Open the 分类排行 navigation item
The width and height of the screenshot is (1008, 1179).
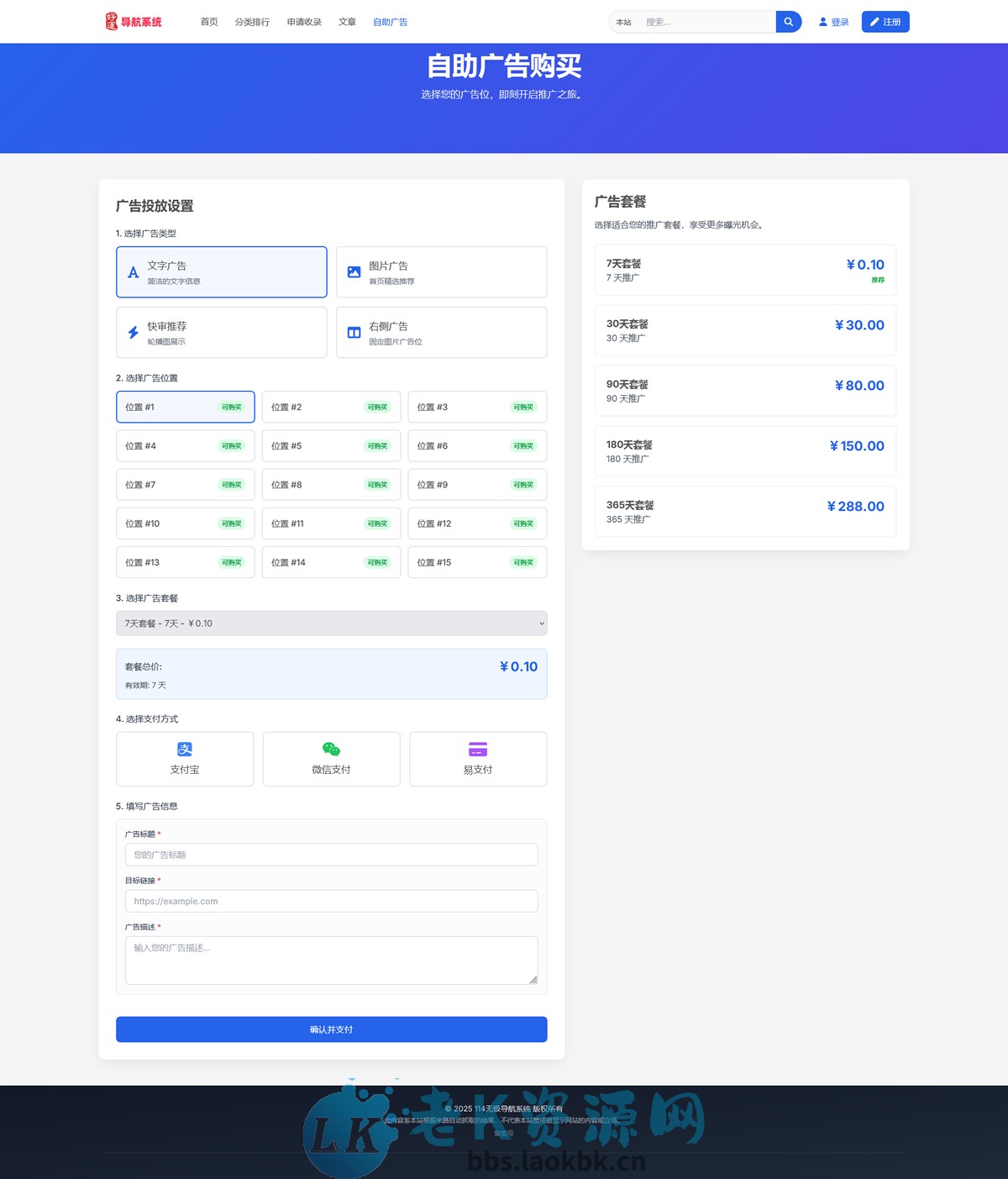coord(252,22)
